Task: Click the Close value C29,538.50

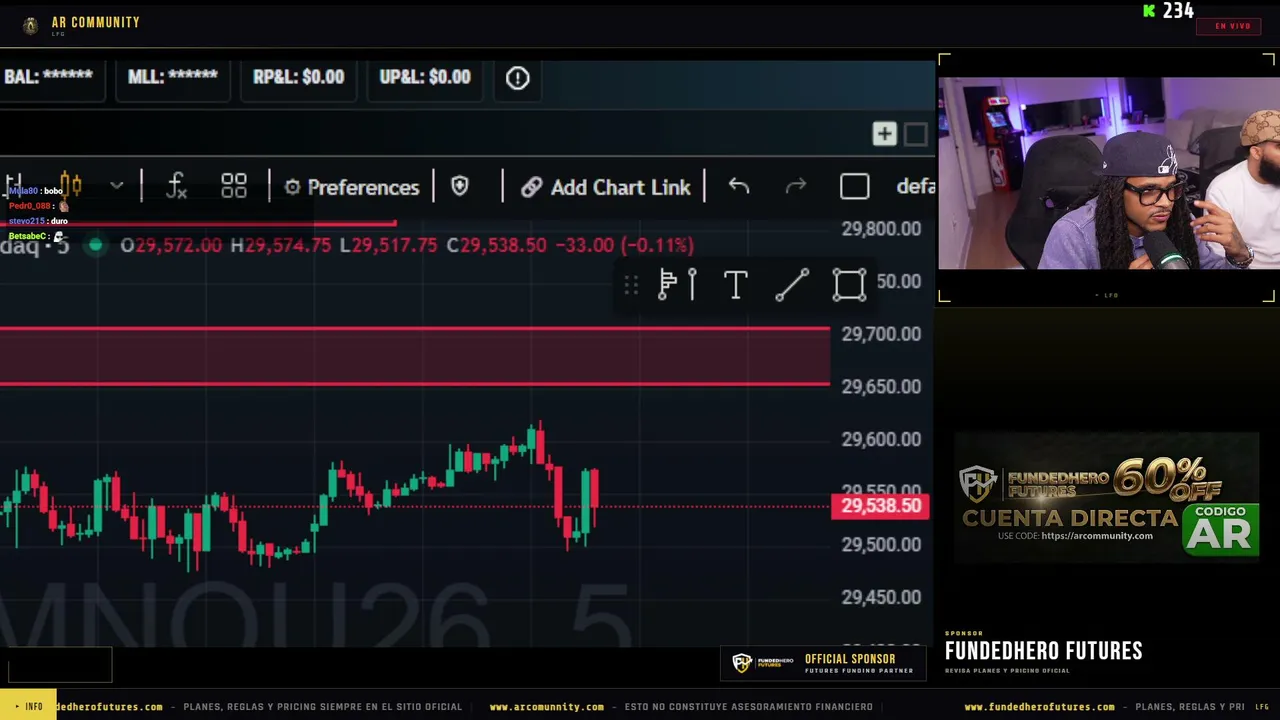Action: [496, 245]
